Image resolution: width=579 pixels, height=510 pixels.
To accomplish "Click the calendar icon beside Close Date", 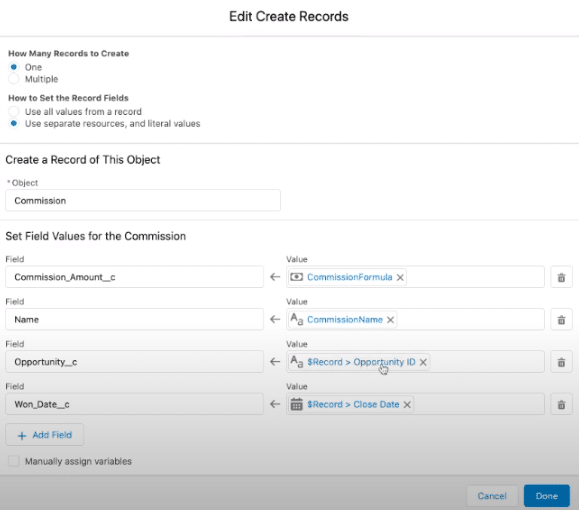I will [x=297, y=404].
